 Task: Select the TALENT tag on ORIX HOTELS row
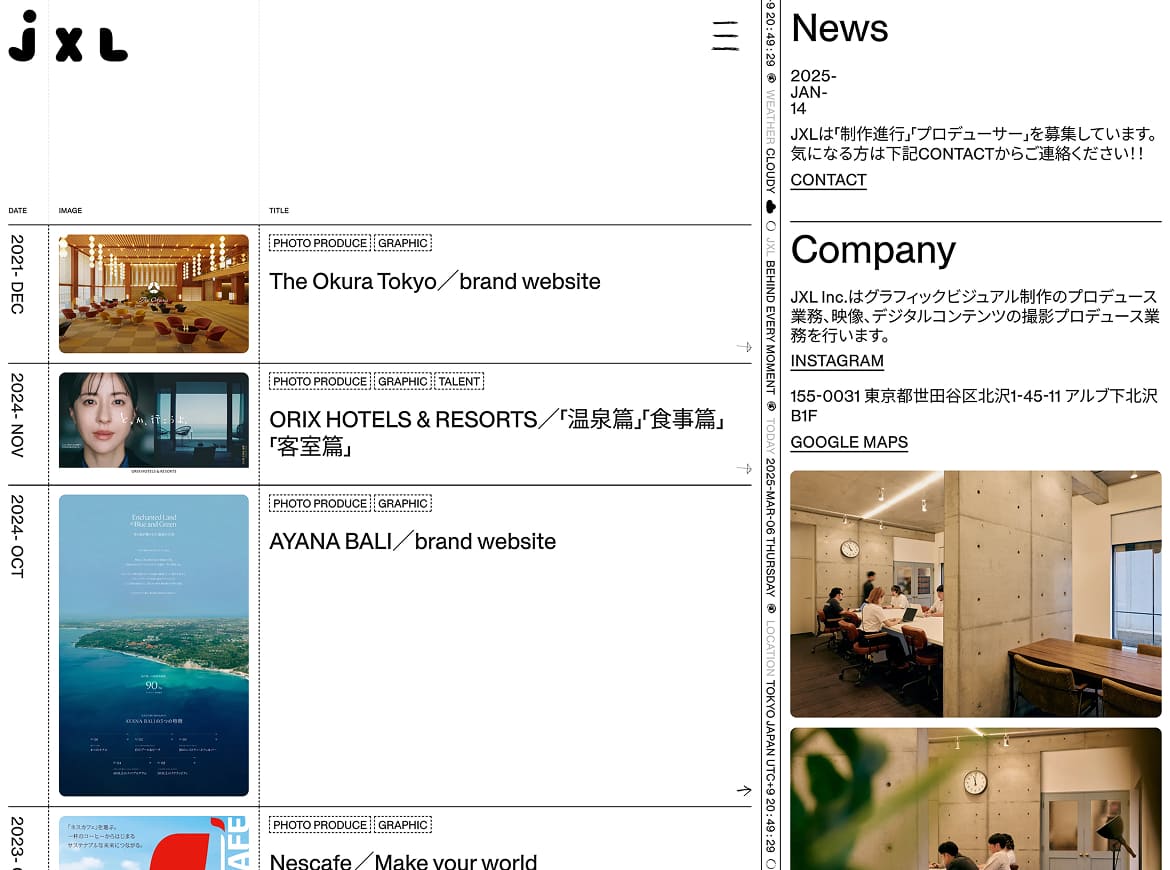tap(459, 381)
